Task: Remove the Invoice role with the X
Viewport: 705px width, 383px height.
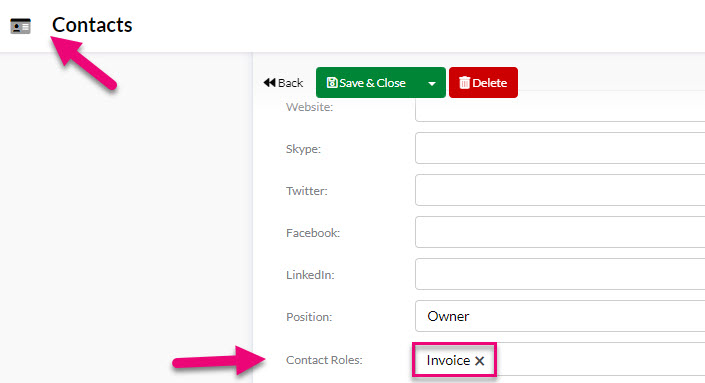Action: point(480,361)
